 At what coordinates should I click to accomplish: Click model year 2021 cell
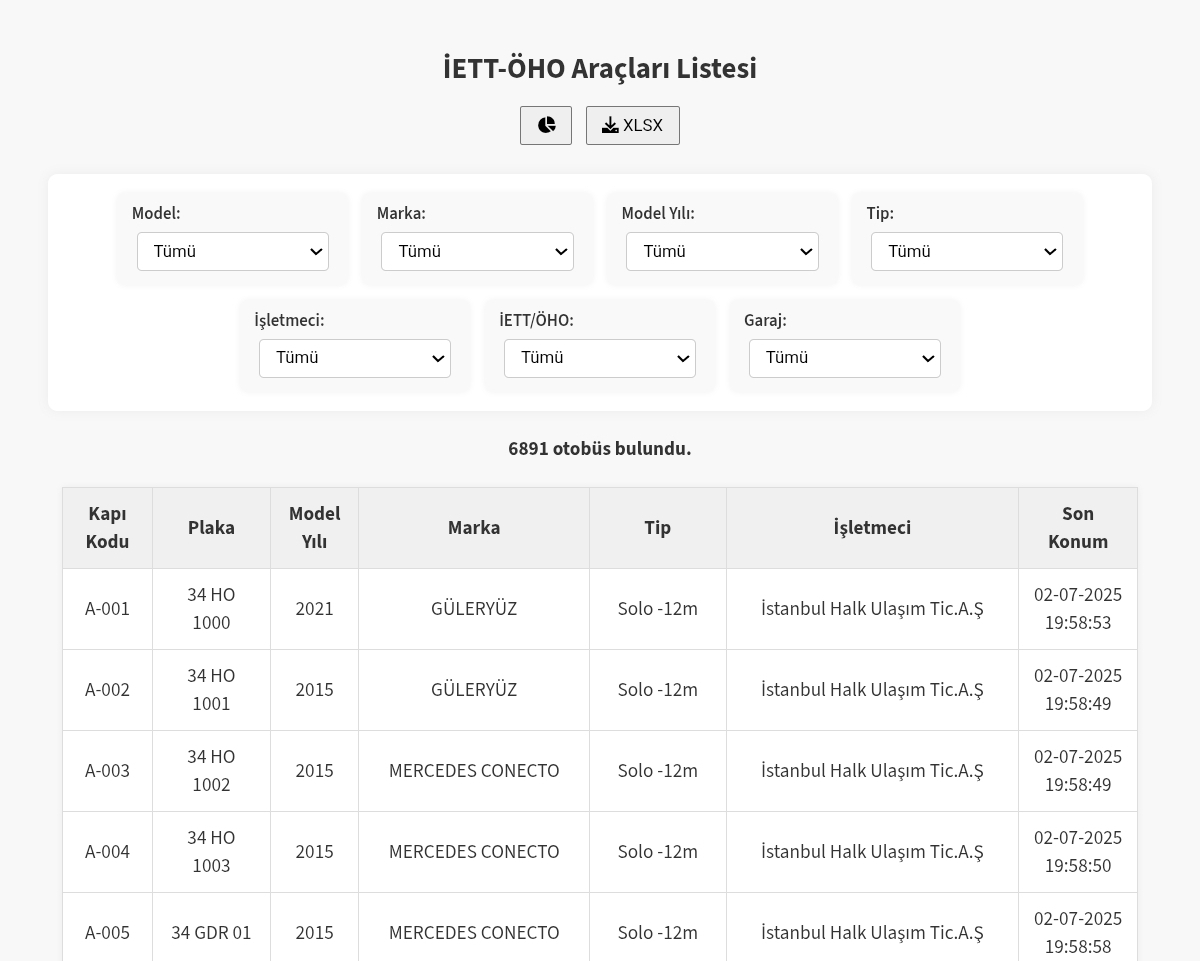click(x=314, y=609)
